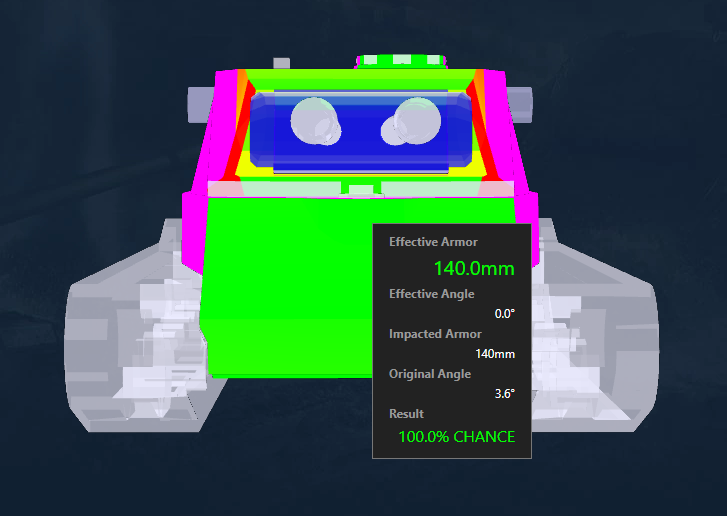Select the green commander's cupola on turret roof
Viewport: 727px width, 516px height.
pyautogui.click(x=402, y=61)
